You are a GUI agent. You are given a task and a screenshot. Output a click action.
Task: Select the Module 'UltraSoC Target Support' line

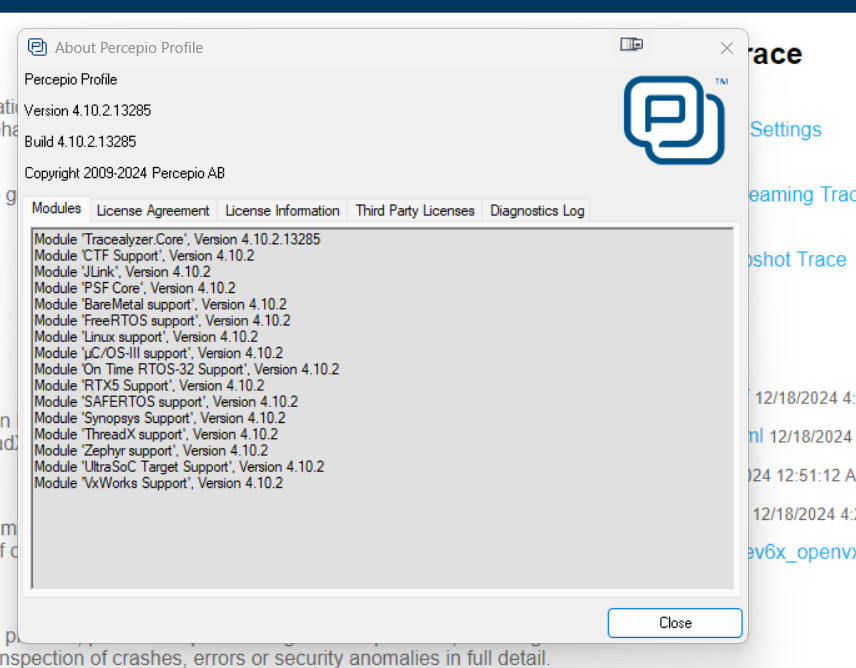click(179, 467)
